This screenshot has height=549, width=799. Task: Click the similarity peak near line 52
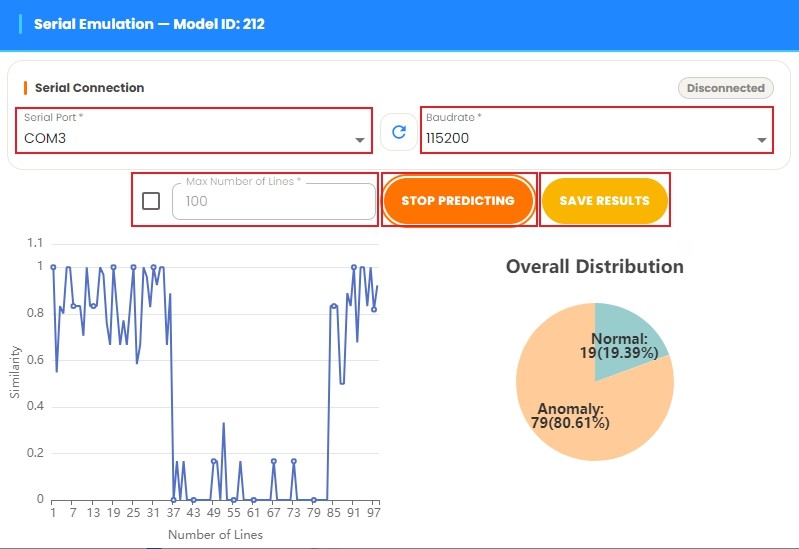pyautogui.click(x=223, y=424)
